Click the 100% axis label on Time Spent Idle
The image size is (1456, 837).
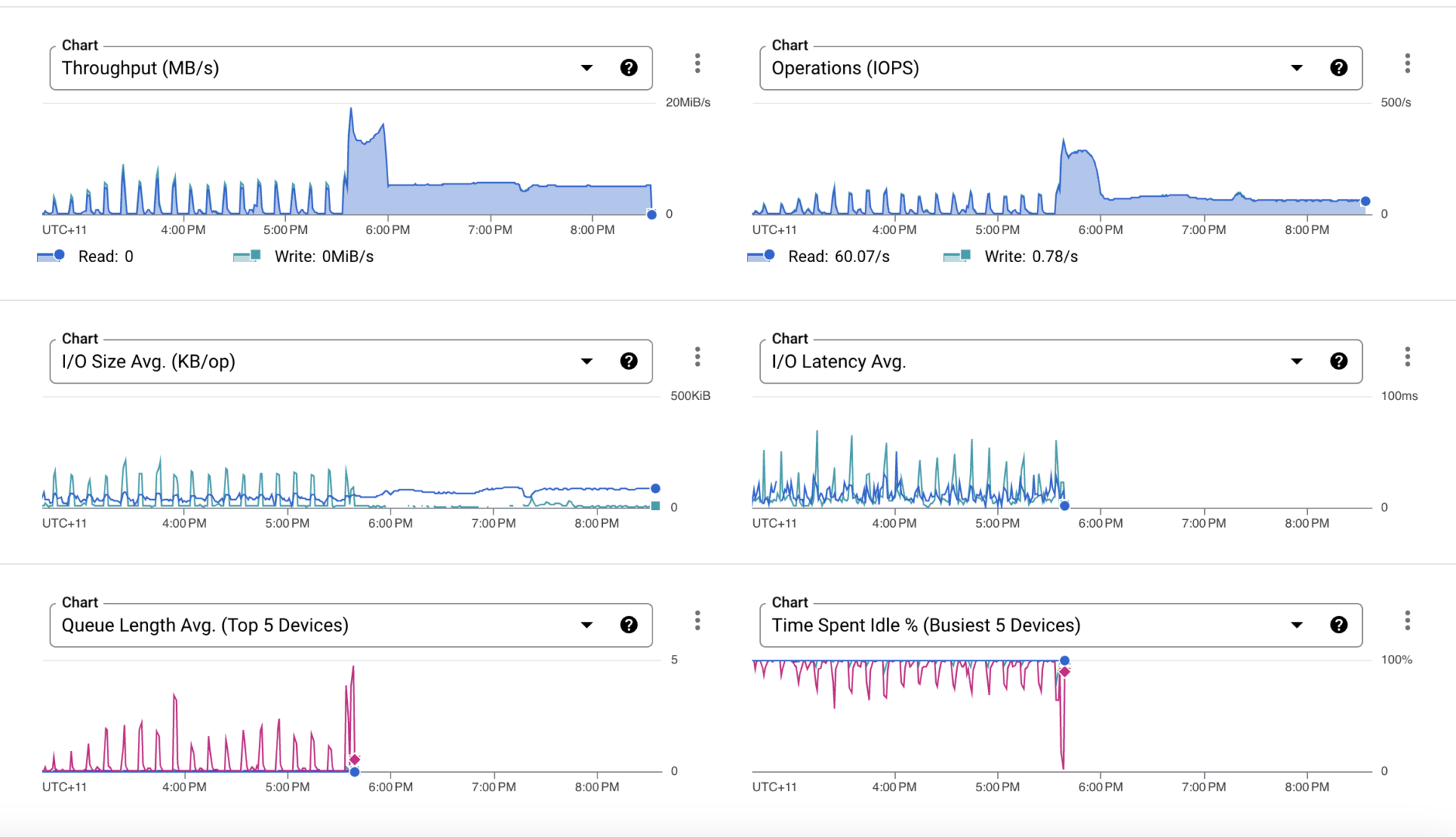coord(1396,660)
